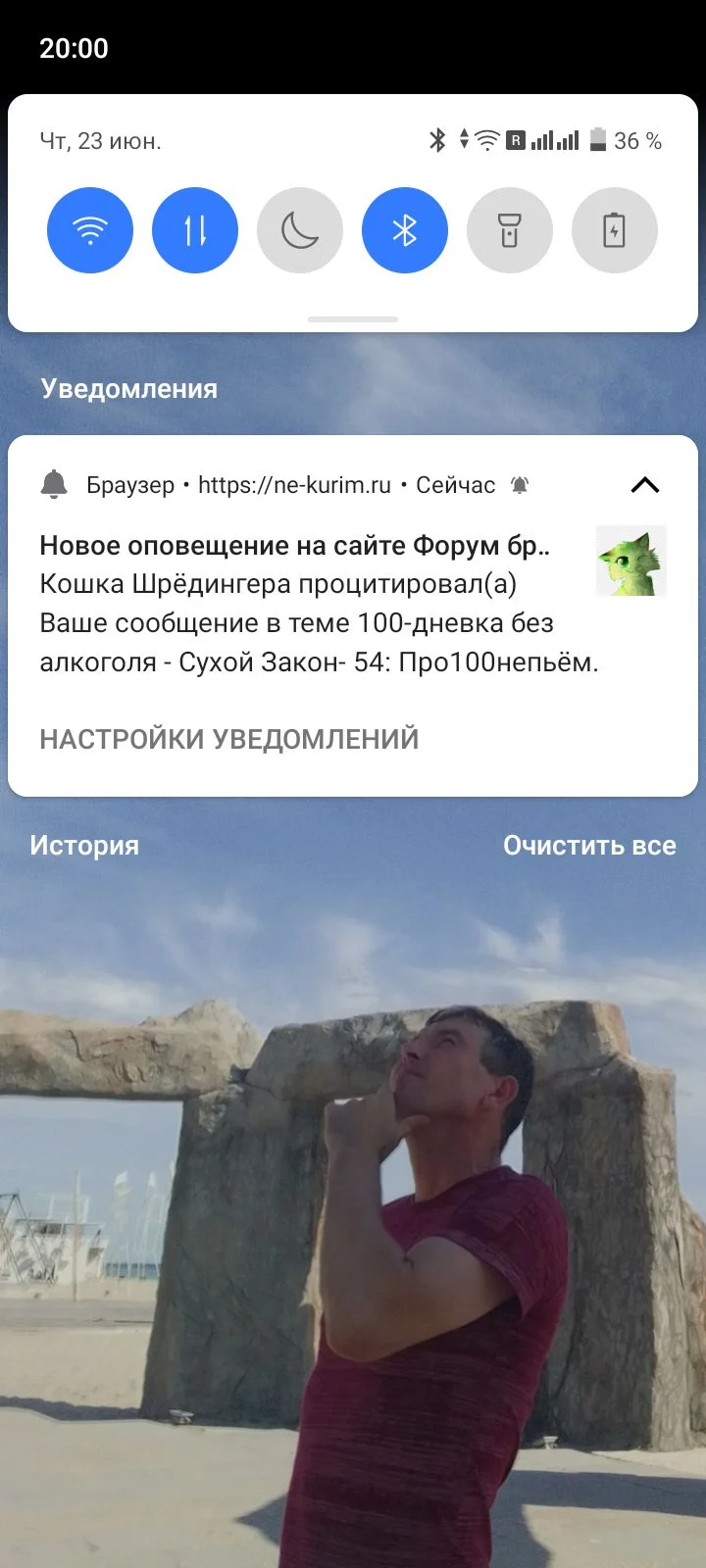Tap the green cat avatar thumbnail
Screen dimensions: 706x1568
tap(631, 561)
